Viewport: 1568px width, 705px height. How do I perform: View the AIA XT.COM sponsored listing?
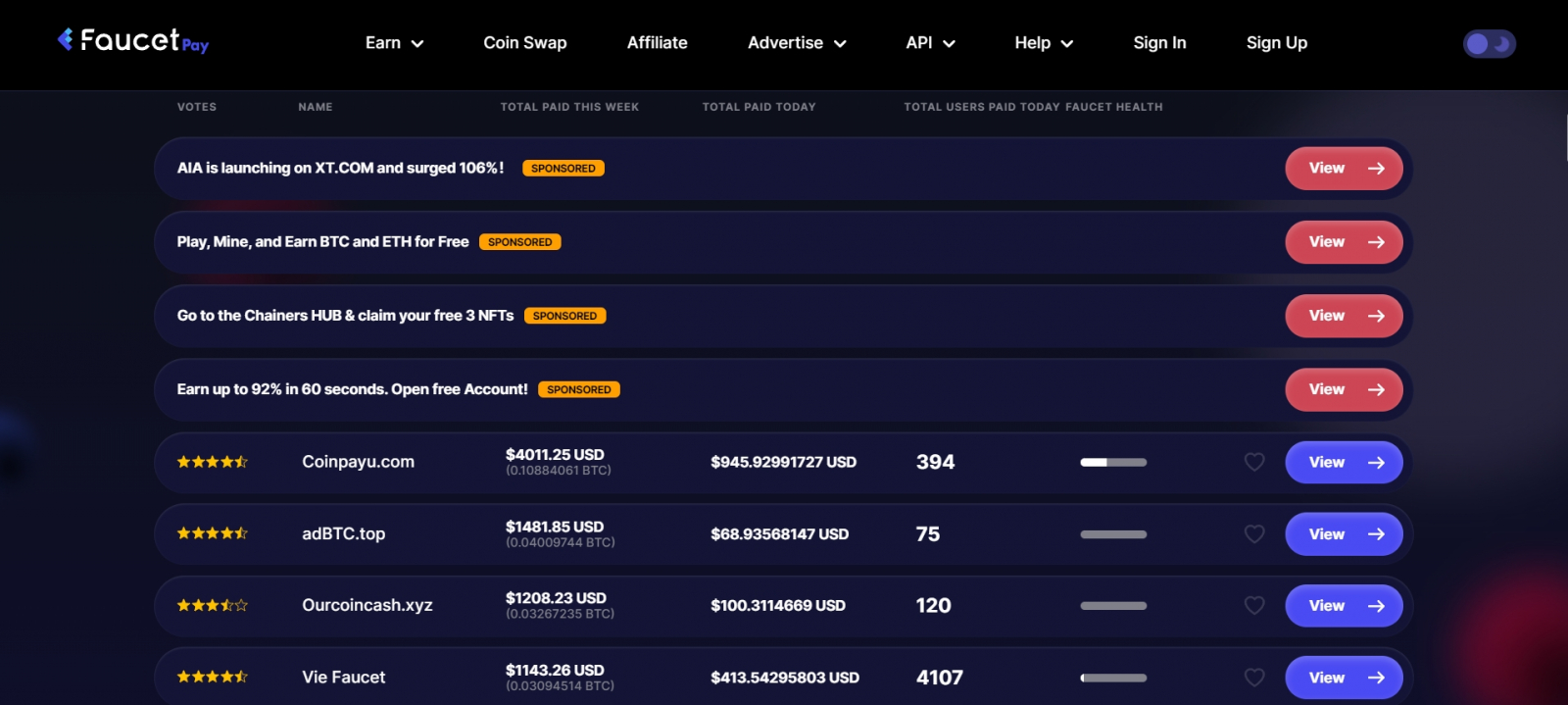coord(1343,169)
